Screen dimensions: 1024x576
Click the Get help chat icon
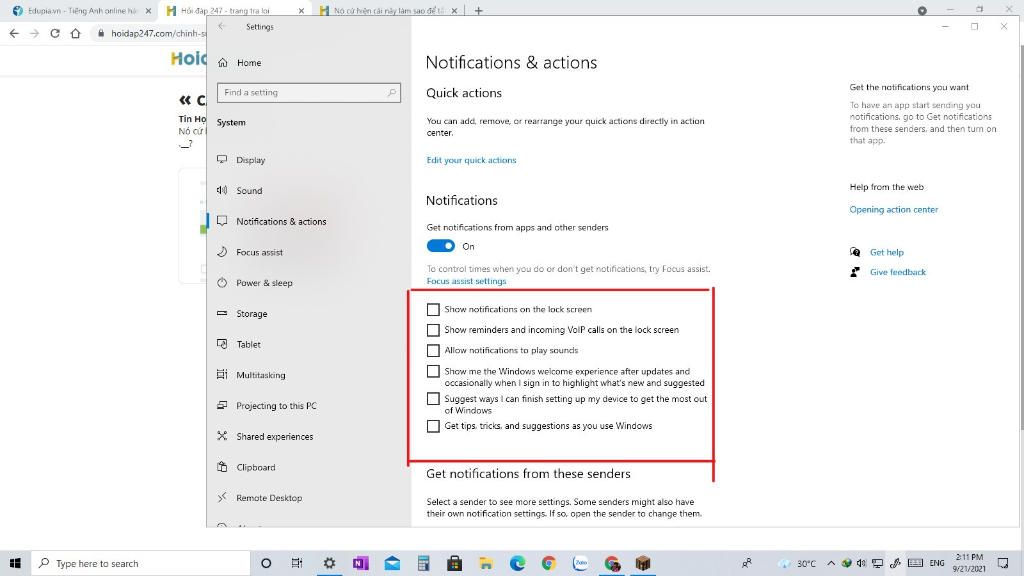click(855, 252)
